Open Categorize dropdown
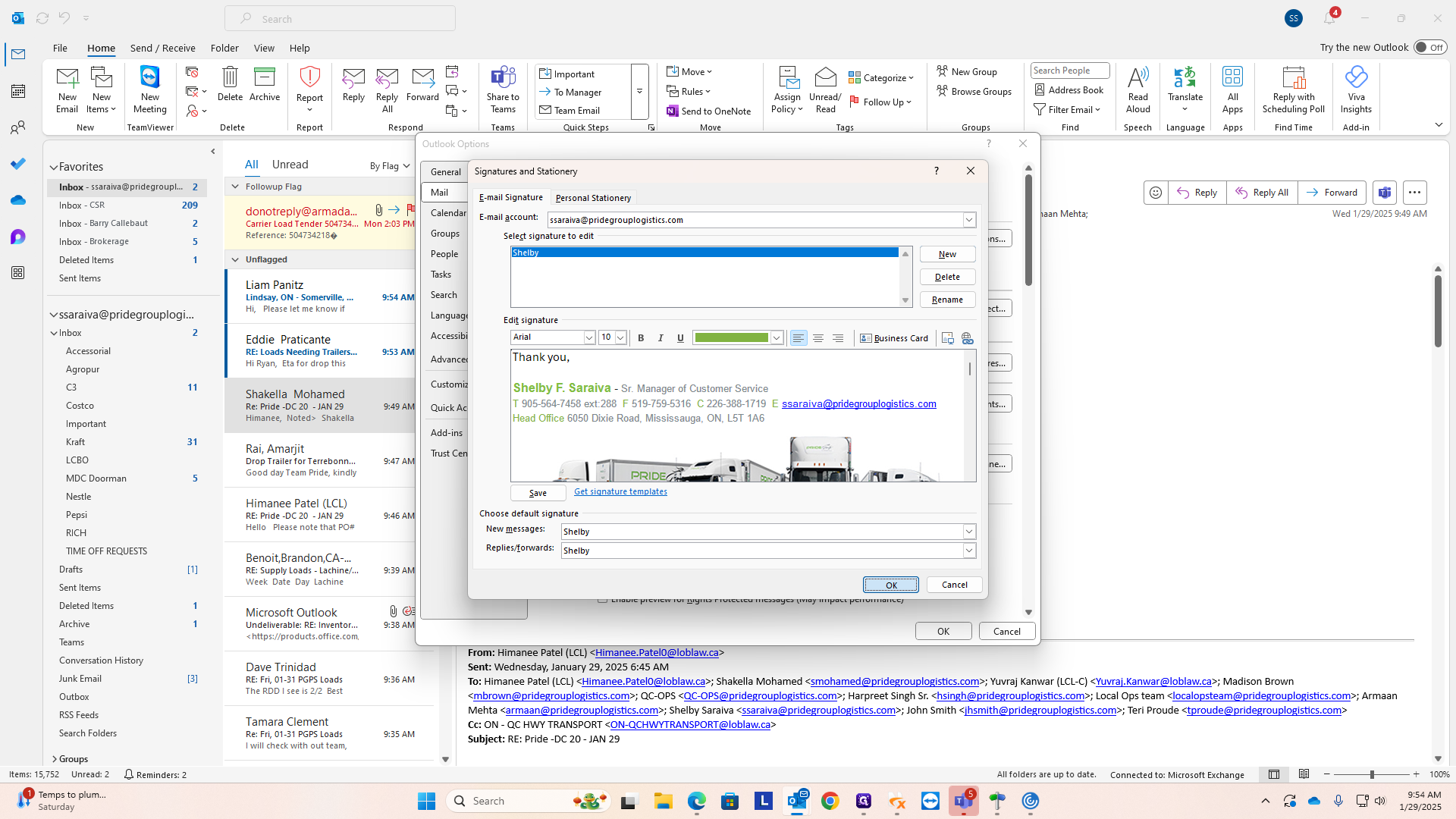 [881, 77]
